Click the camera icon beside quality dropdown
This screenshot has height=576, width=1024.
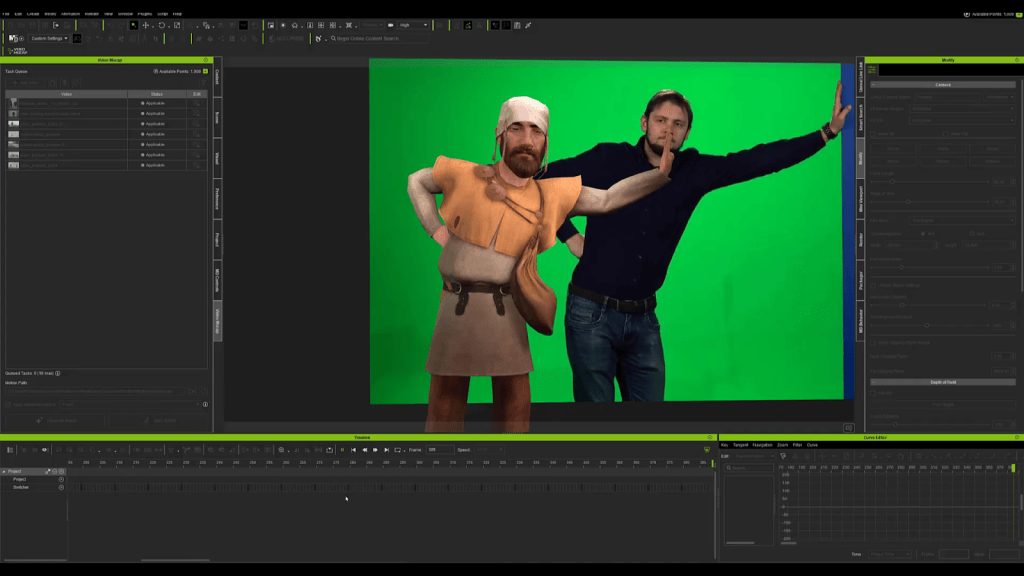point(391,25)
